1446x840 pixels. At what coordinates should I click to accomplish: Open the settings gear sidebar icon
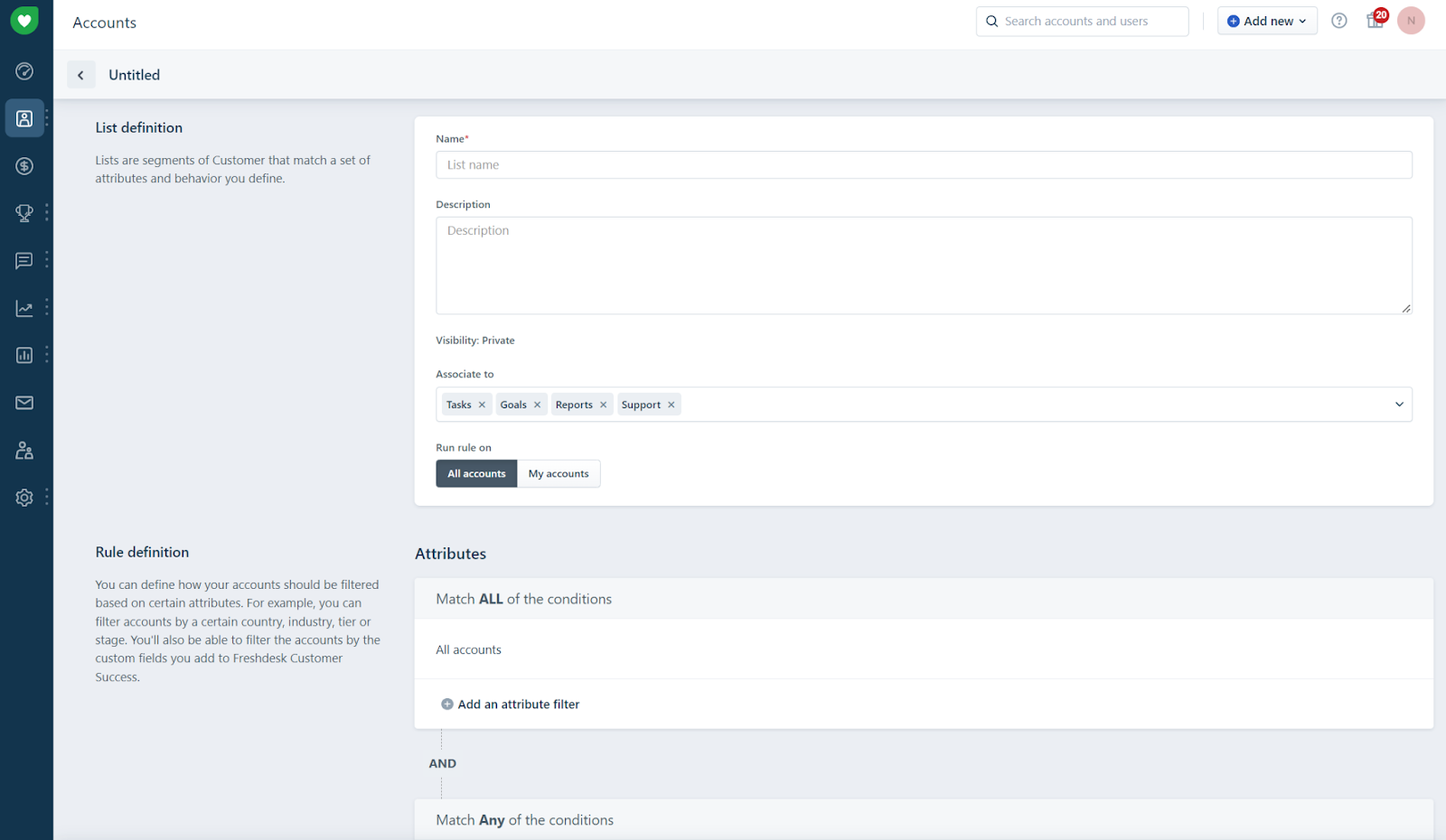pyautogui.click(x=24, y=498)
